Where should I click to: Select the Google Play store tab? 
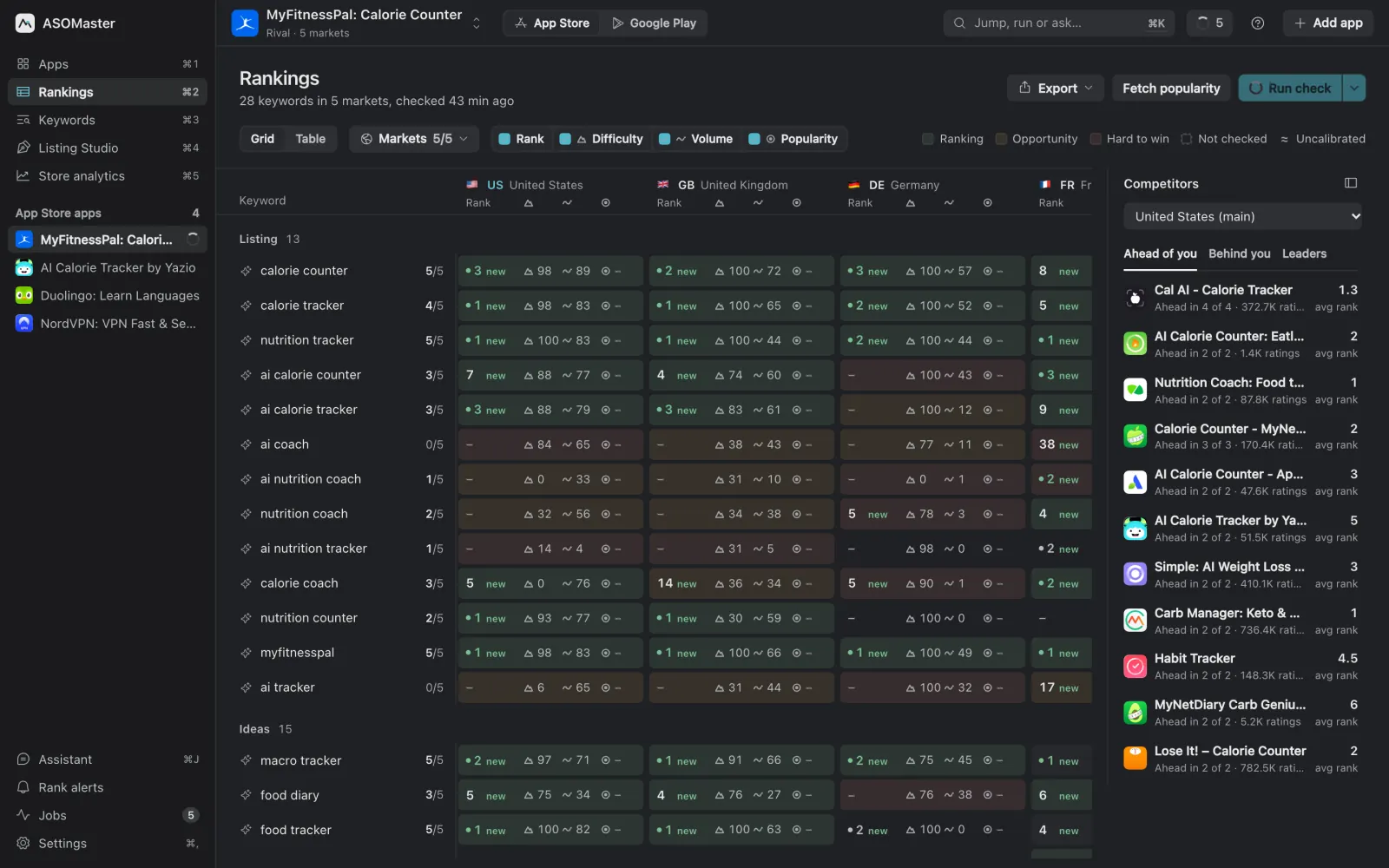654,23
